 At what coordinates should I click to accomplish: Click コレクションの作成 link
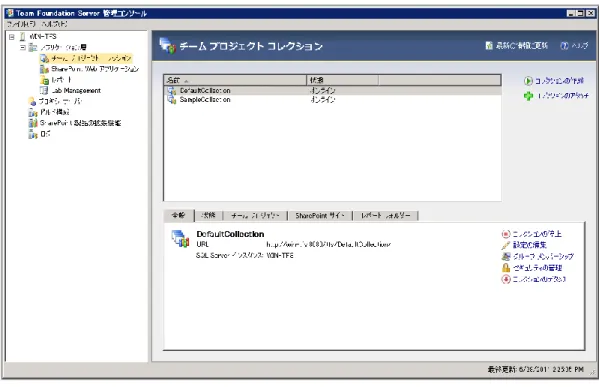559,81
